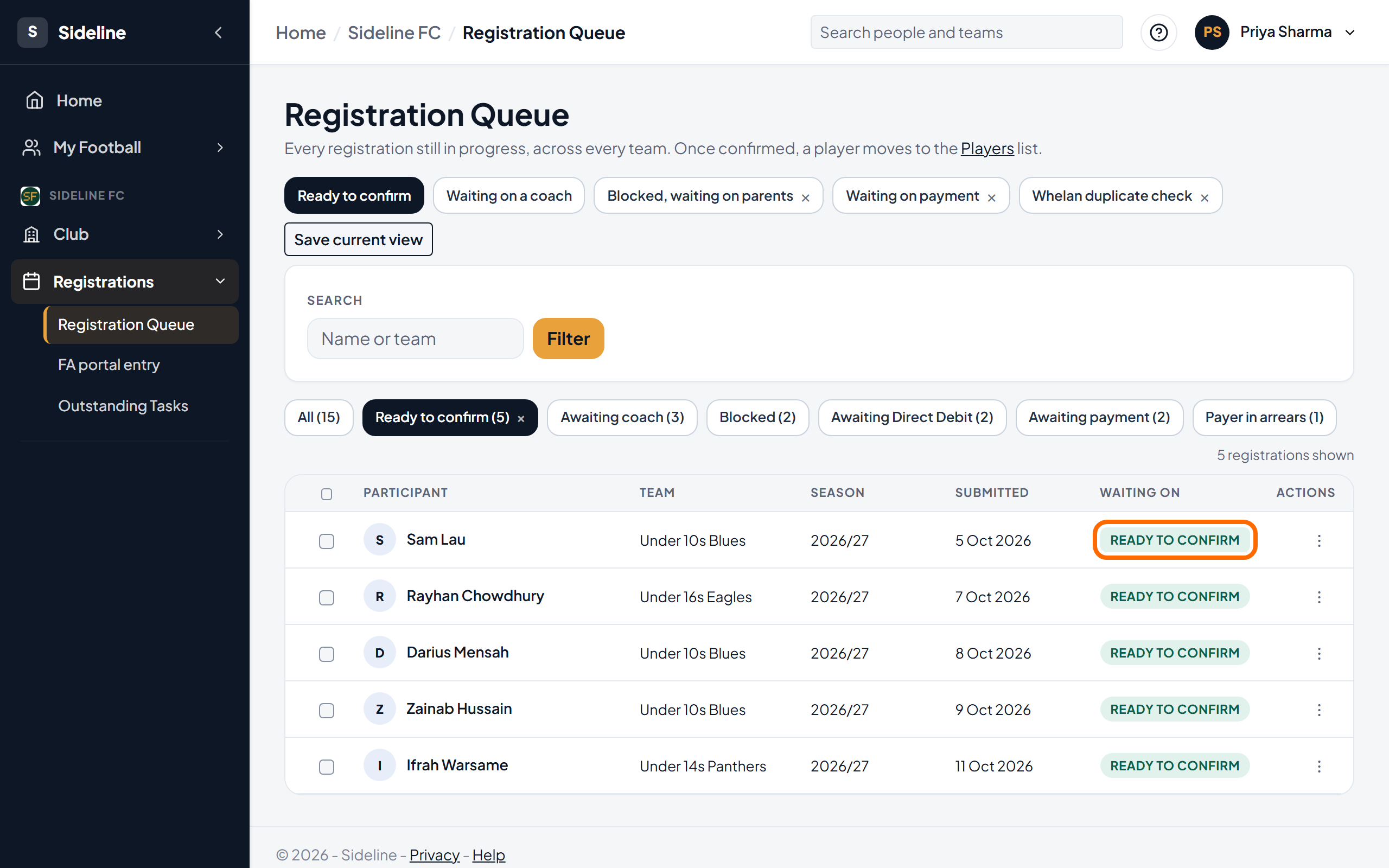The image size is (1389, 868).
Task: Select the checkbox for Sam Lau
Action: 327,541
